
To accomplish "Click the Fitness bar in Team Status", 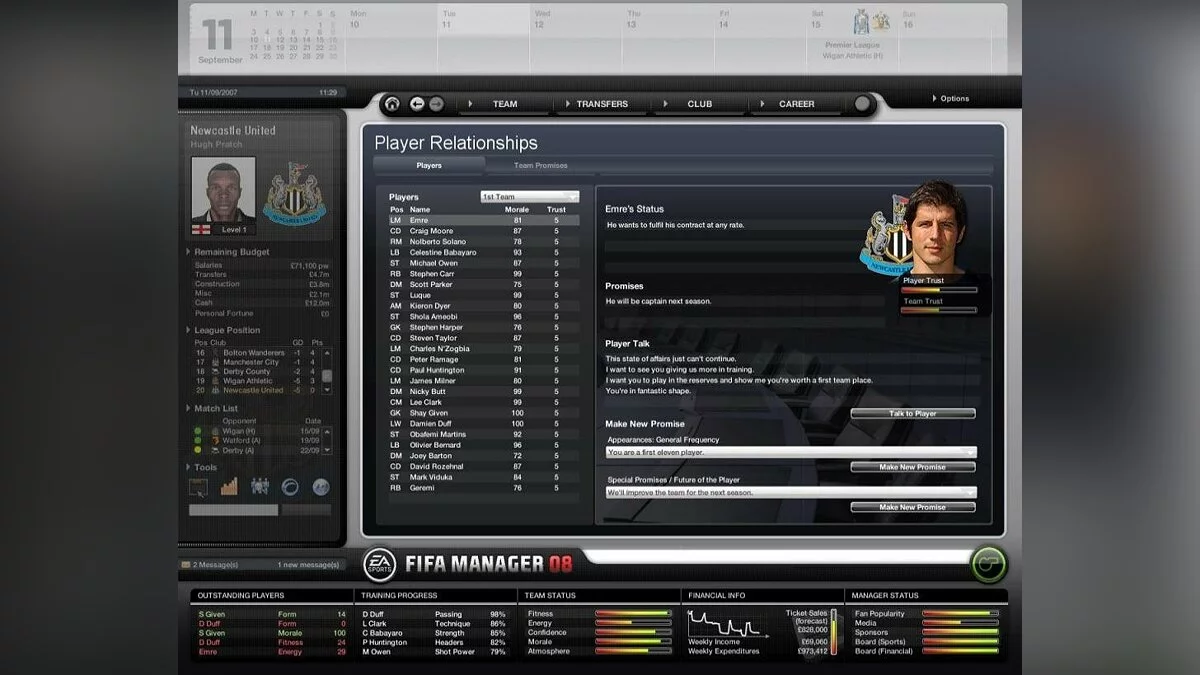I will [x=633, y=613].
